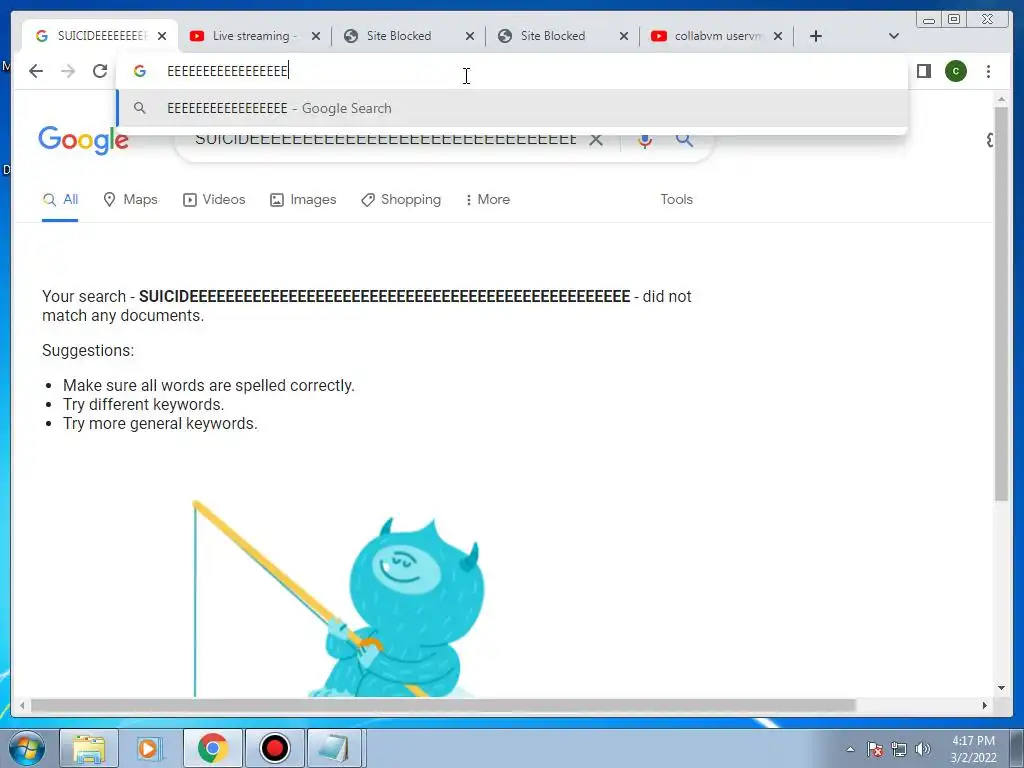Open the green profile avatar C
Image resolution: width=1024 pixels, height=768 pixels.
956,71
